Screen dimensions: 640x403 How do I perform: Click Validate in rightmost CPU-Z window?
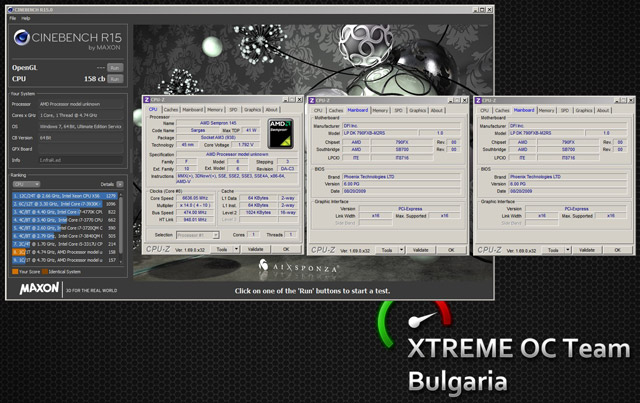tap(587, 250)
